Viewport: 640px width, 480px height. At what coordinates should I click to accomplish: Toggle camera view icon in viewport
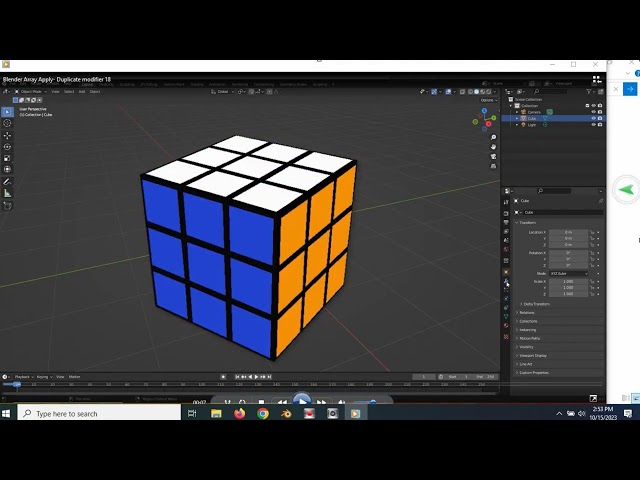(493, 157)
